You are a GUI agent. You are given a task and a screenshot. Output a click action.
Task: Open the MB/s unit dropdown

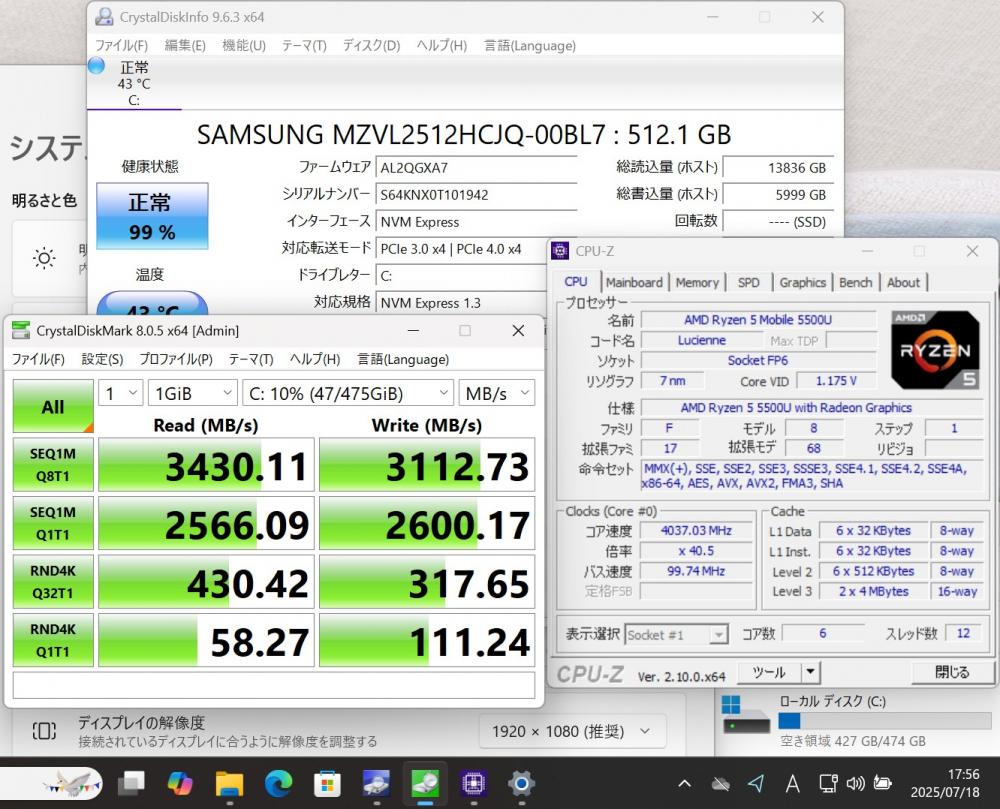point(497,393)
